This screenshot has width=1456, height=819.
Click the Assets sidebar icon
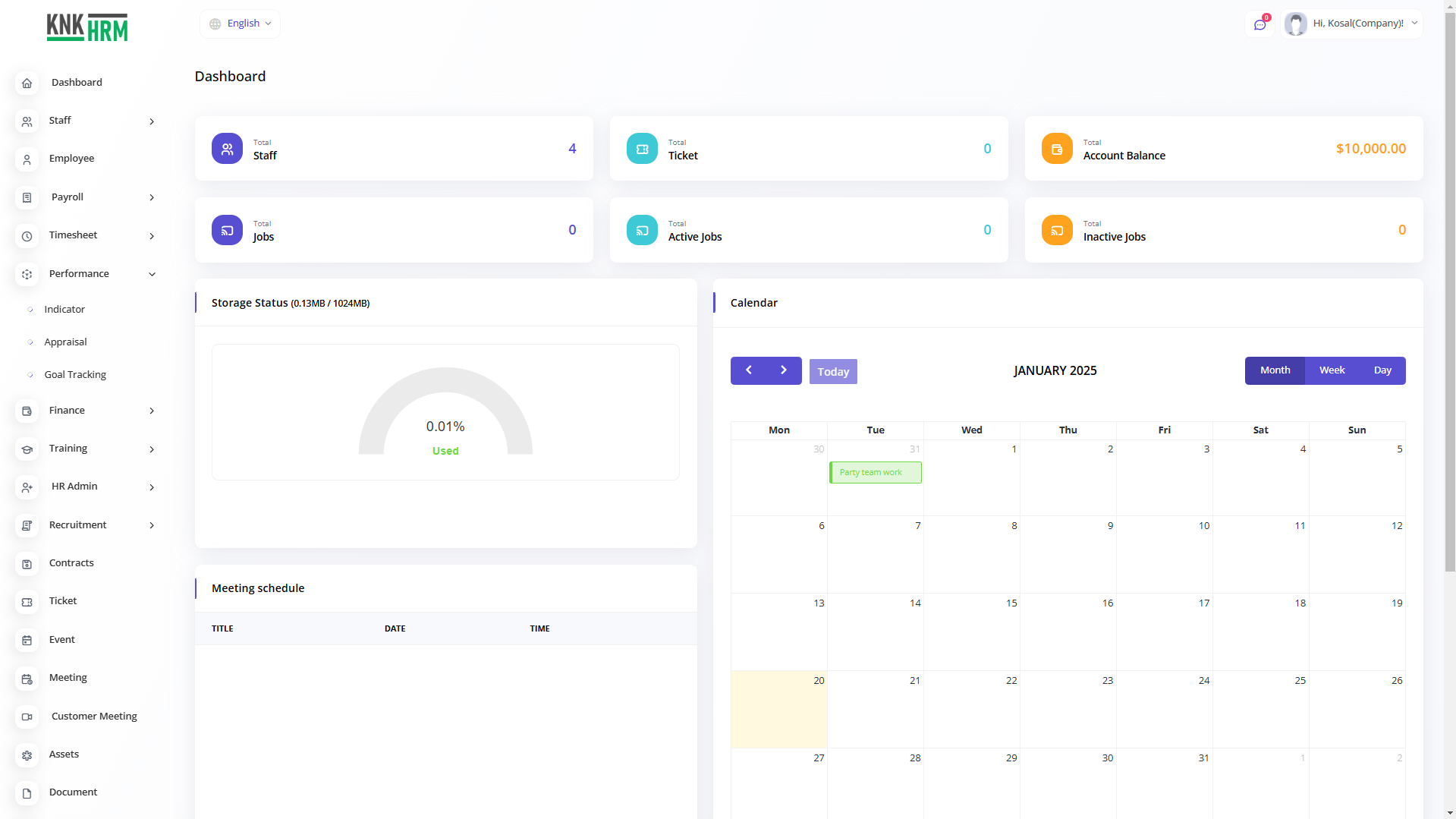[x=27, y=754]
